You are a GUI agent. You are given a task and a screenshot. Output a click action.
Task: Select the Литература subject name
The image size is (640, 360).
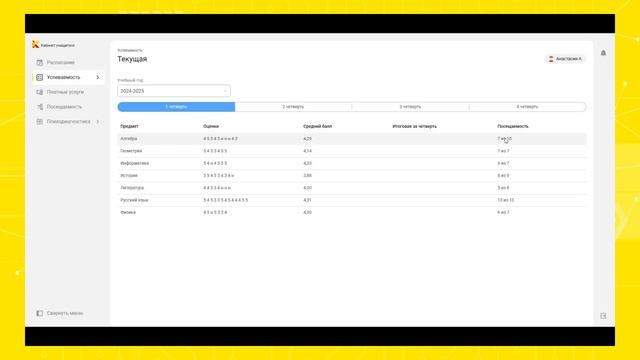coord(132,188)
